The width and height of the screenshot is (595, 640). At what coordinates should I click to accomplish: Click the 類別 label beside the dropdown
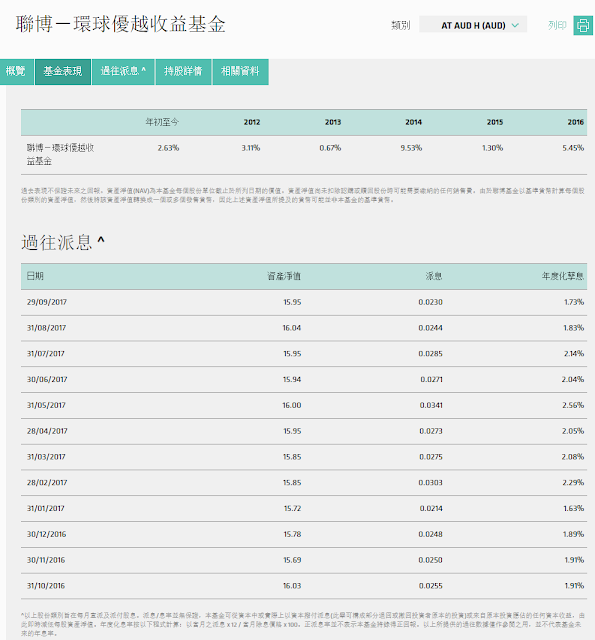(401, 25)
